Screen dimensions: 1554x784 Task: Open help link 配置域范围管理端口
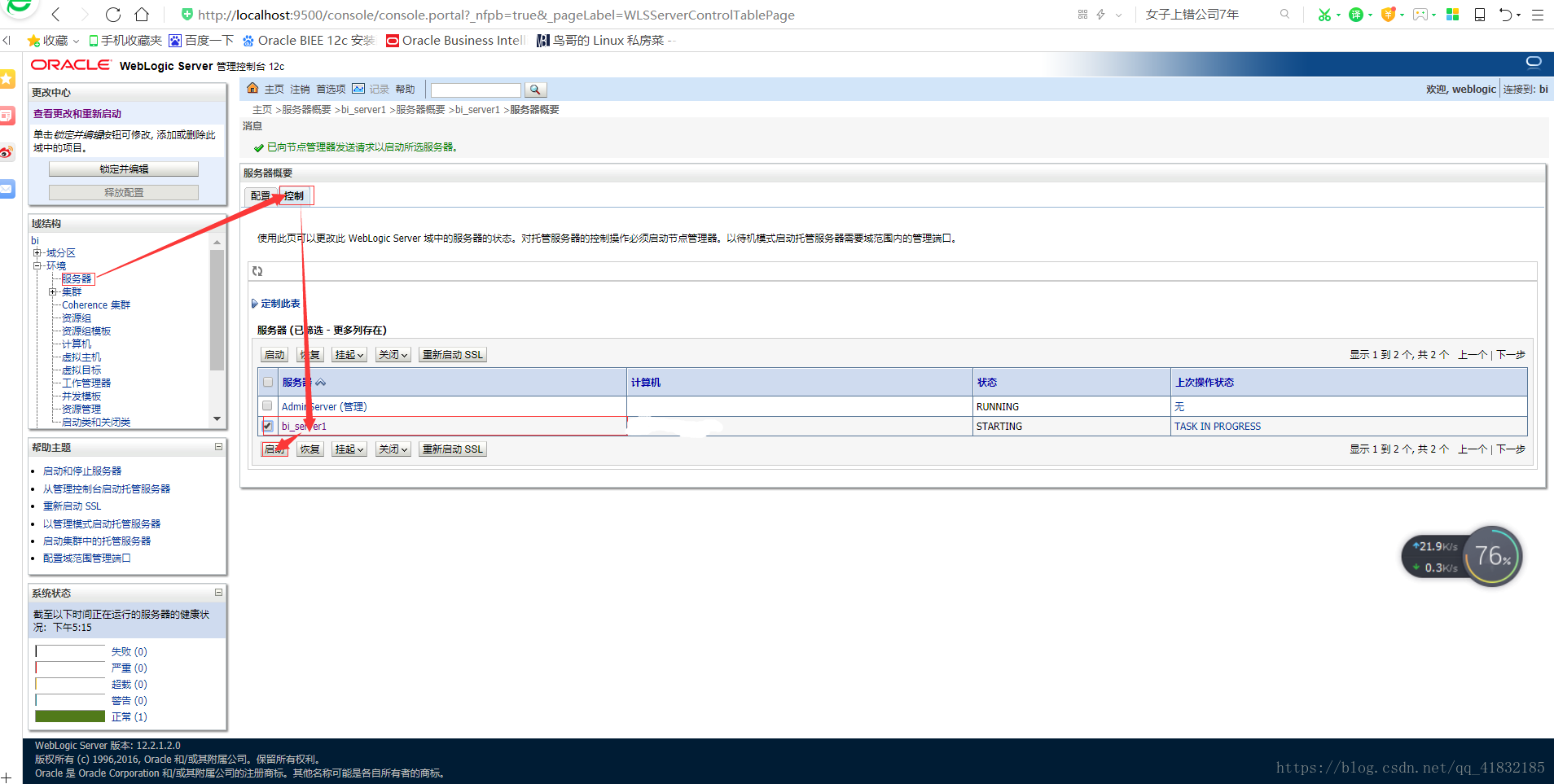(x=87, y=558)
